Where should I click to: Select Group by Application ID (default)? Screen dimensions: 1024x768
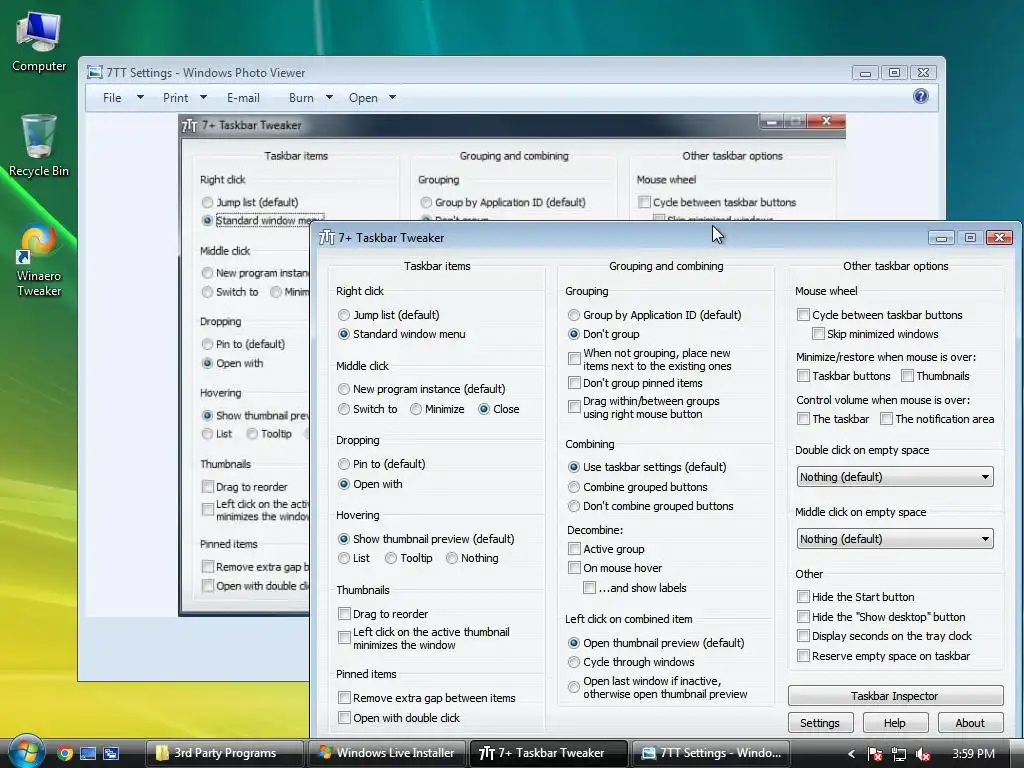(x=654, y=315)
